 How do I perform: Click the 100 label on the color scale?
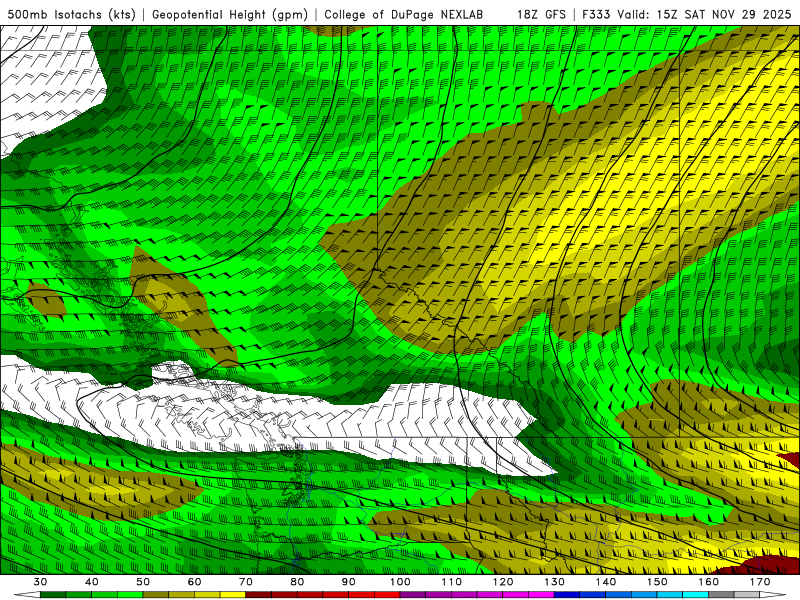pos(400,582)
